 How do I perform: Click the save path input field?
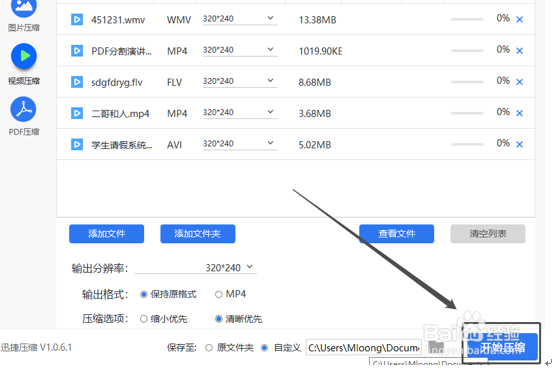[x=364, y=348]
